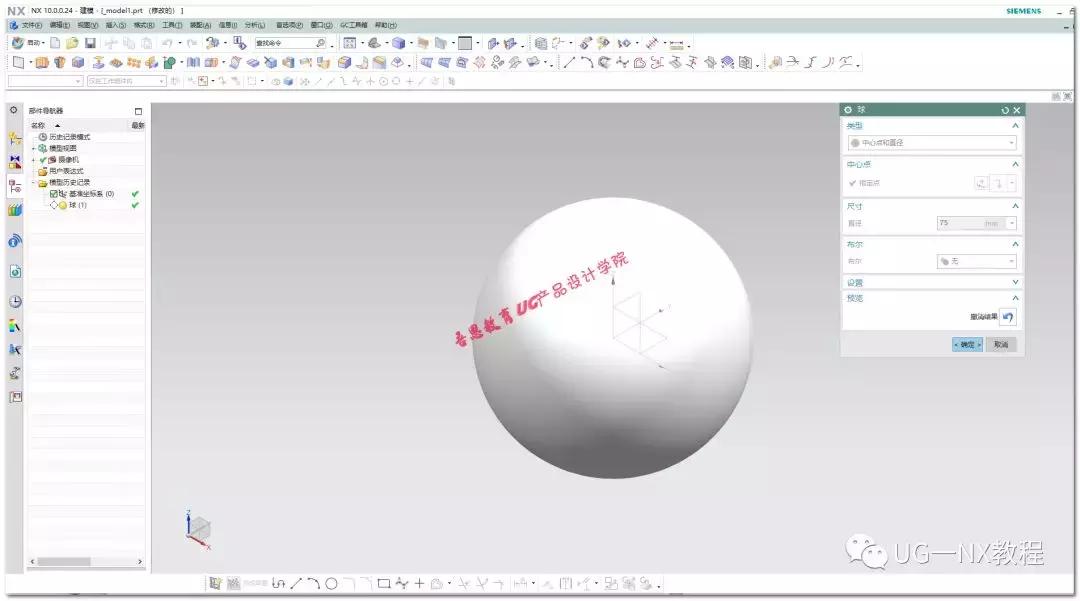The image size is (1080, 601).
Task: Click the 显示结果 preview icon in the sphere dialog
Action: click(1008, 317)
